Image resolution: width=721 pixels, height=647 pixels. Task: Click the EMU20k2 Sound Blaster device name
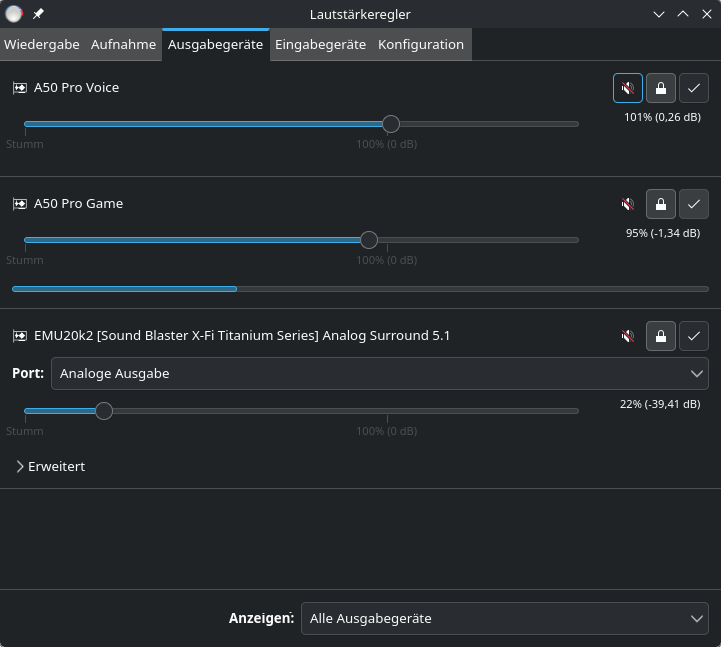[242, 336]
